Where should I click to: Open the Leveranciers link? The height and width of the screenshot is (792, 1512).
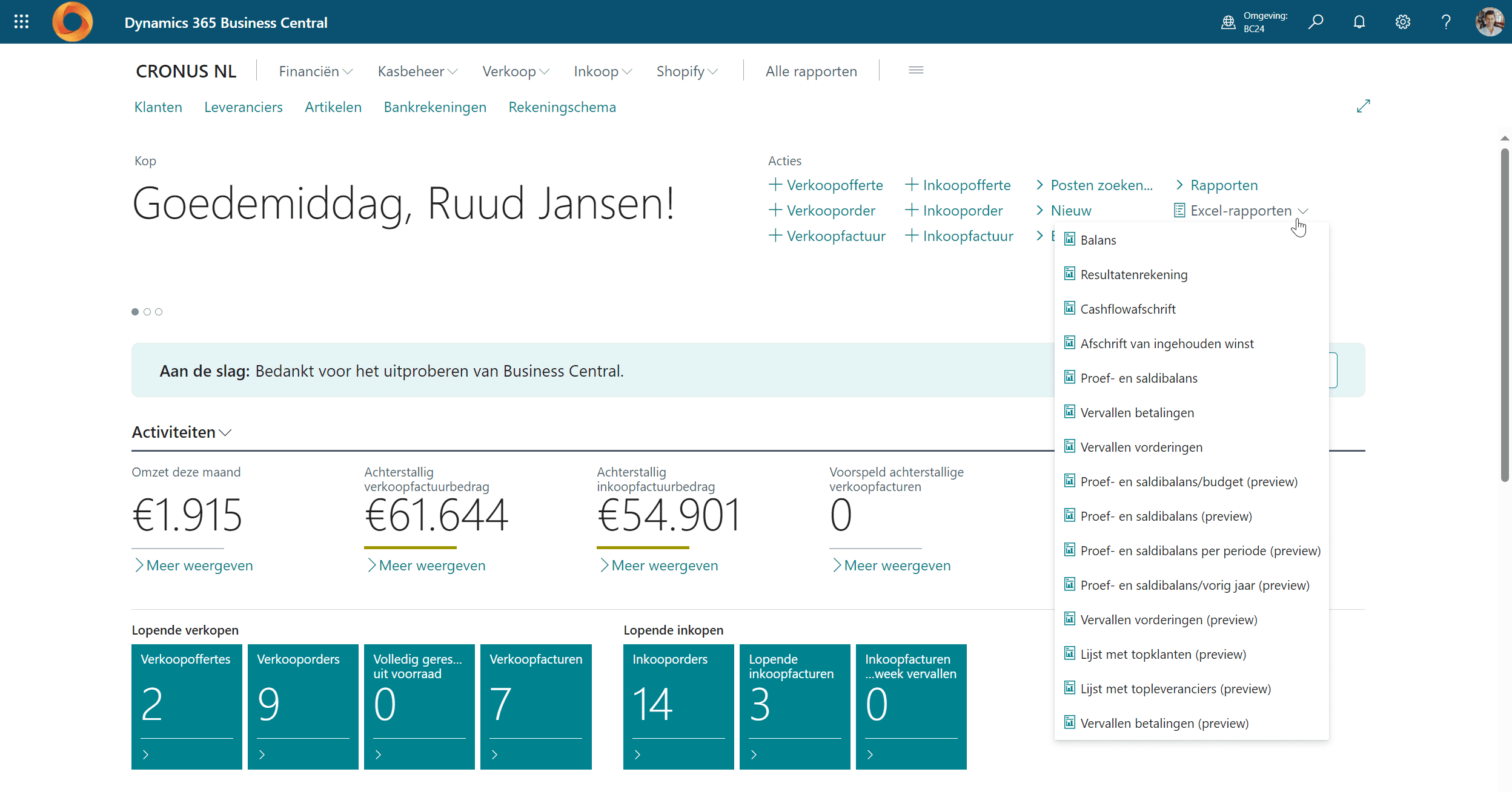click(x=244, y=107)
